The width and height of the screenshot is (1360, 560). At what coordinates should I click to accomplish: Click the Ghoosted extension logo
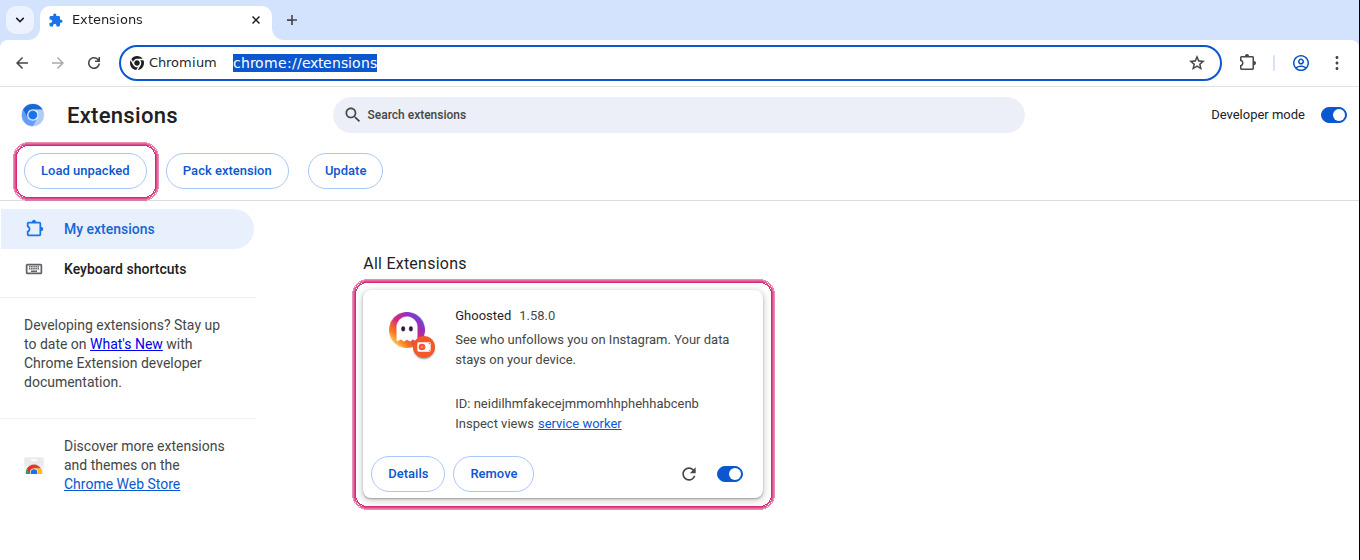click(411, 335)
